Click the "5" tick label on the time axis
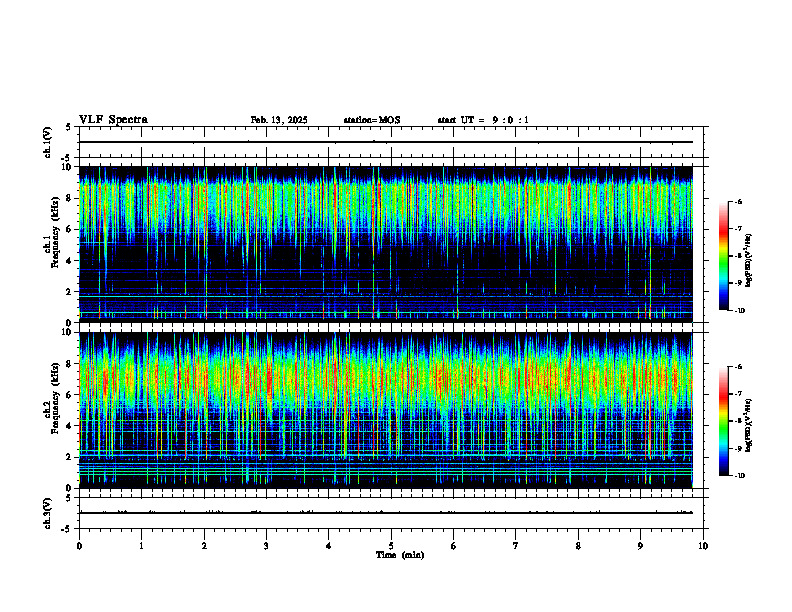The height and width of the screenshot is (612, 792). (391, 546)
